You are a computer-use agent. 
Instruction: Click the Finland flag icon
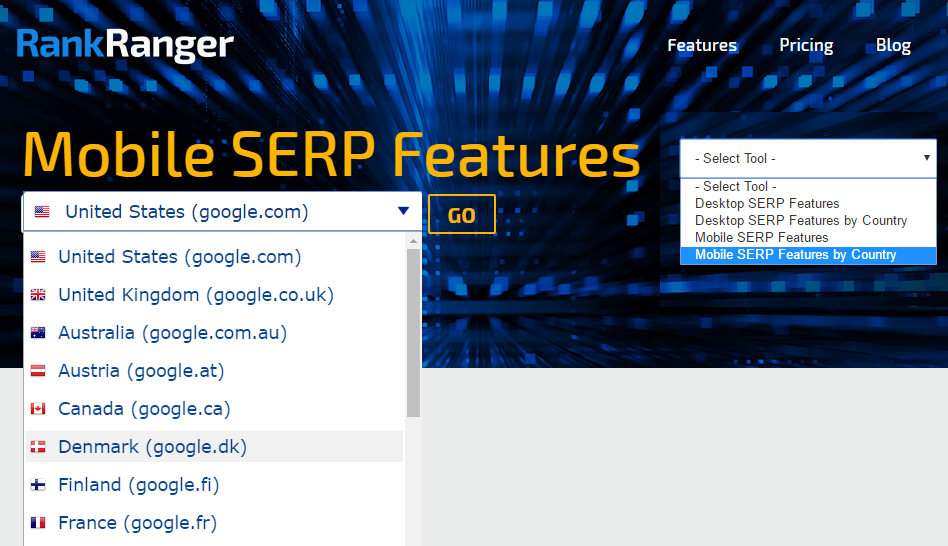pos(38,485)
